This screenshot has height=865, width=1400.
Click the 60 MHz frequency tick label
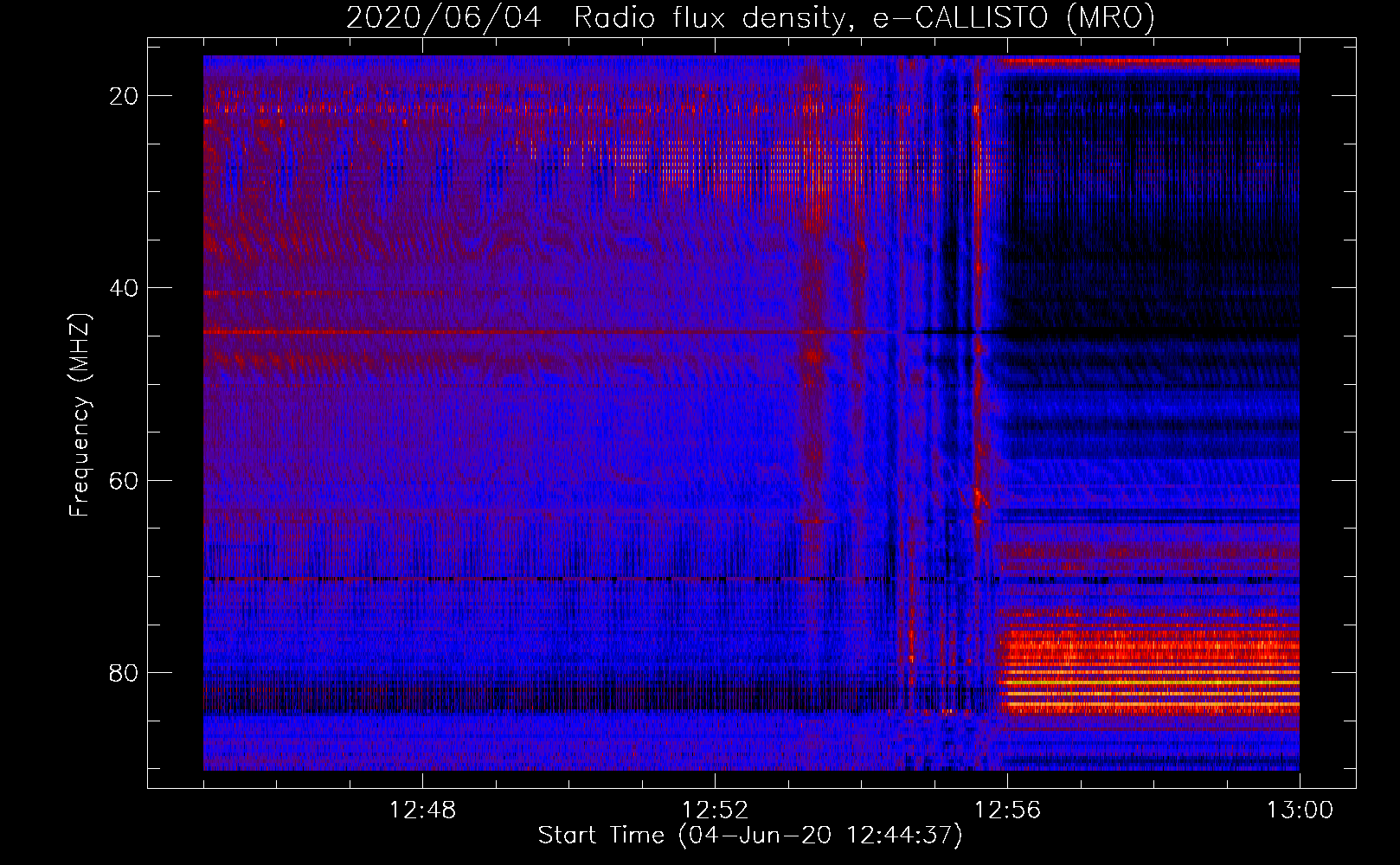[x=124, y=480]
